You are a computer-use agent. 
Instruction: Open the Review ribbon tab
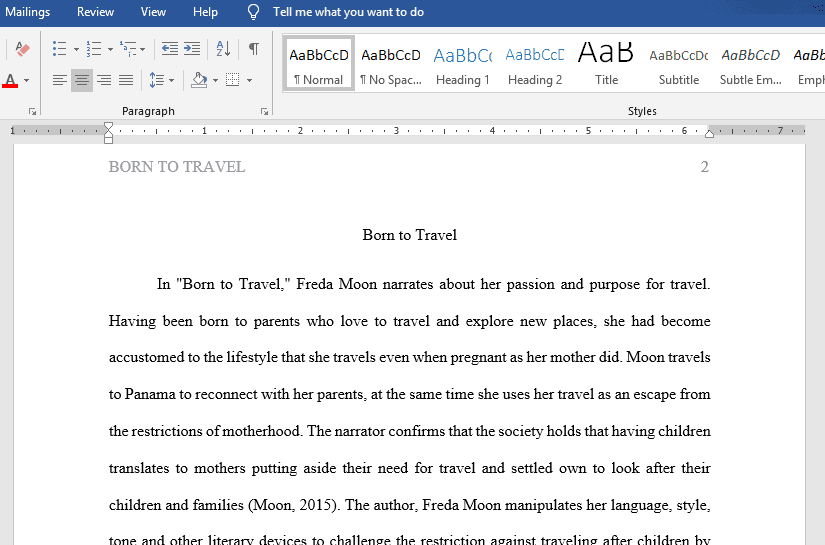click(x=95, y=12)
